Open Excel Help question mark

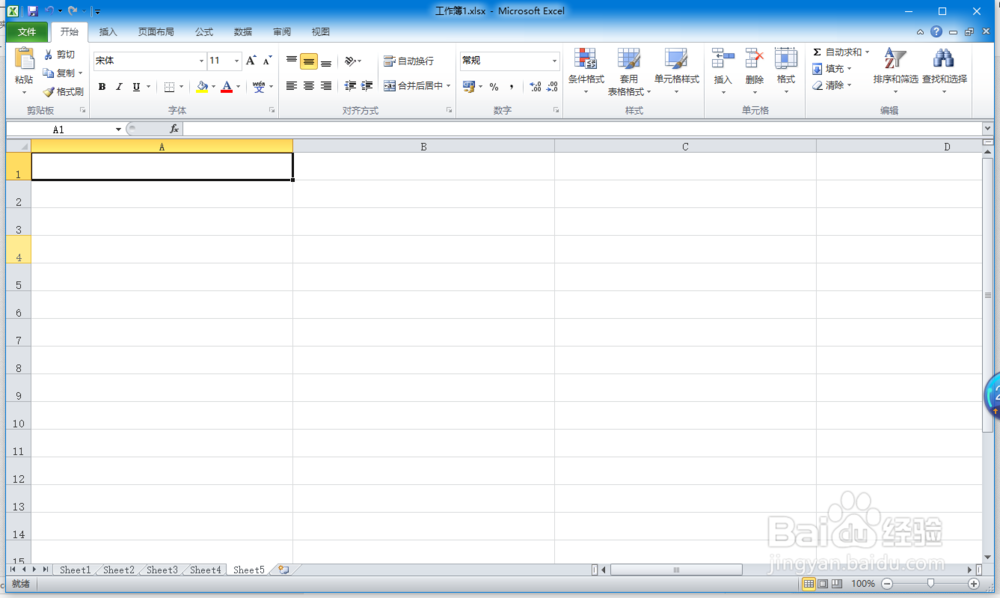click(x=936, y=31)
